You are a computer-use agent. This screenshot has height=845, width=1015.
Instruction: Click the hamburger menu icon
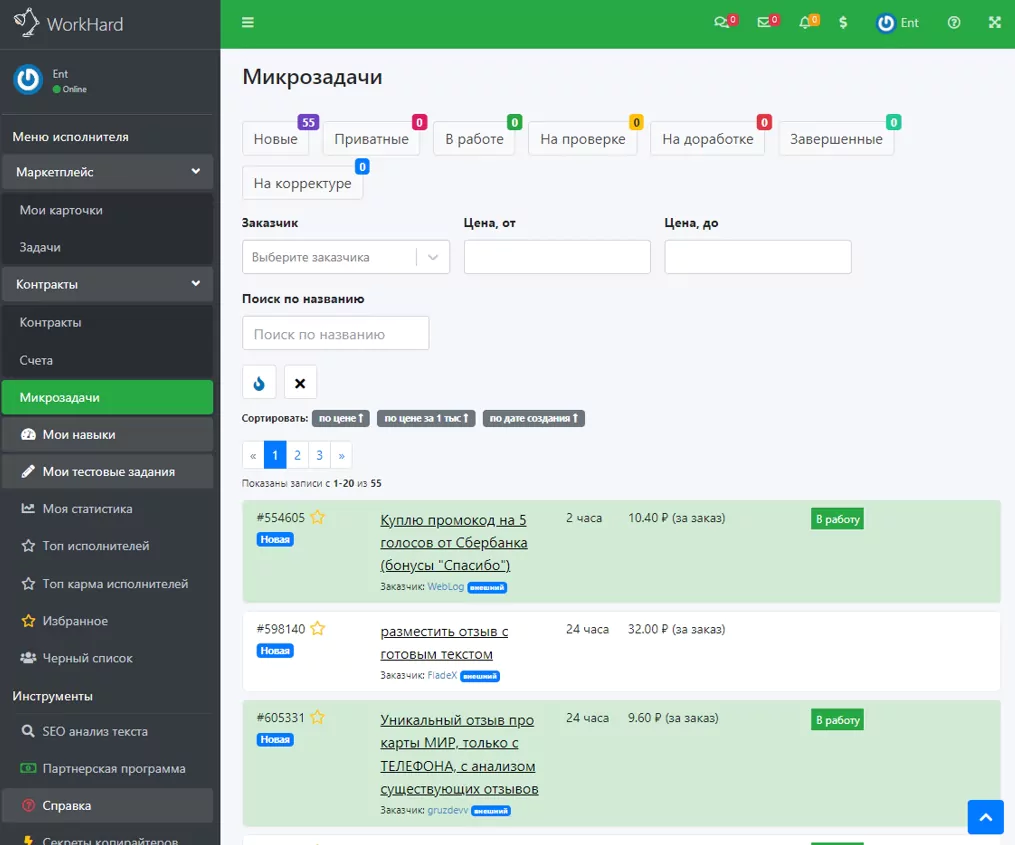click(247, 23)
